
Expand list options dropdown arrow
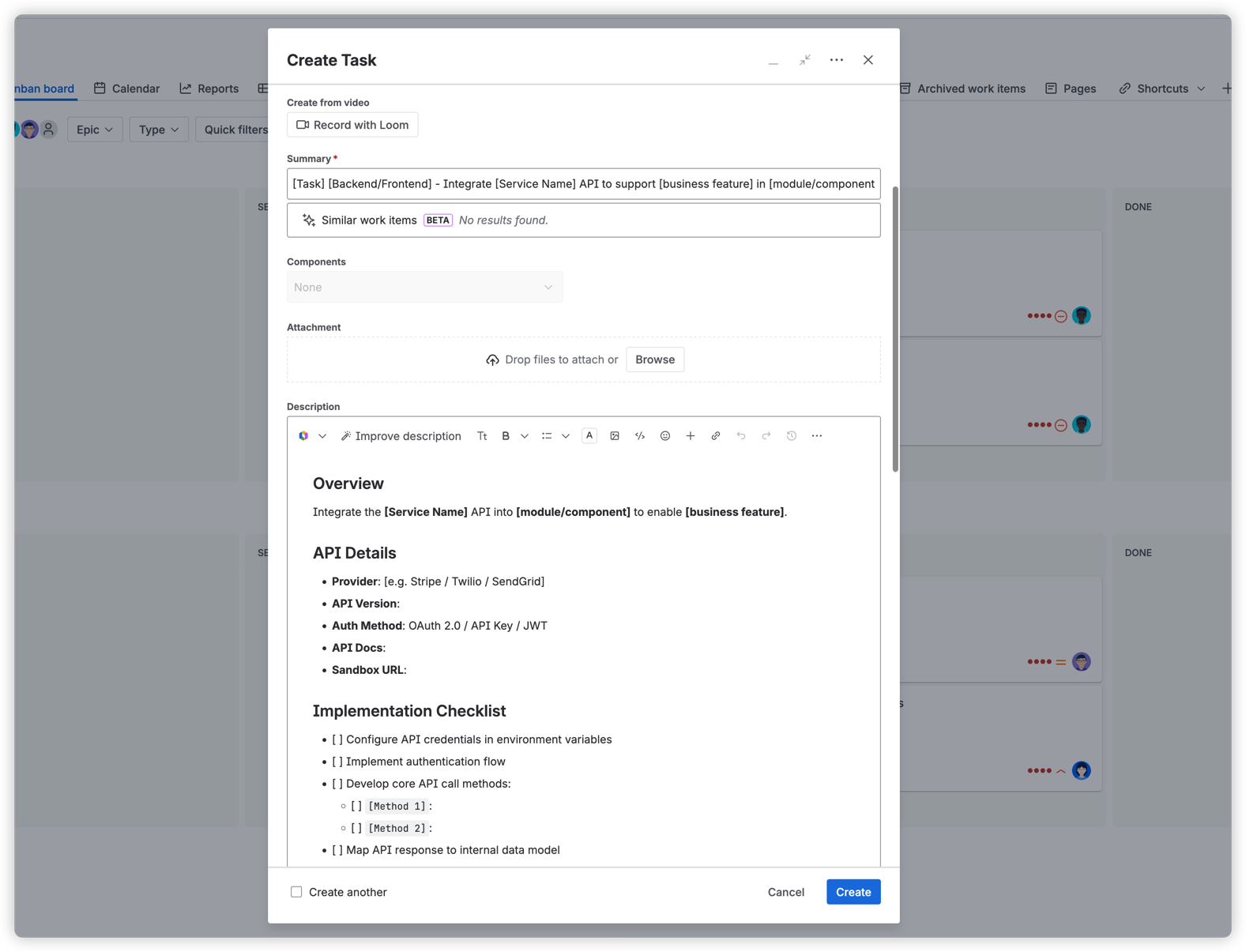pos(566,436)
